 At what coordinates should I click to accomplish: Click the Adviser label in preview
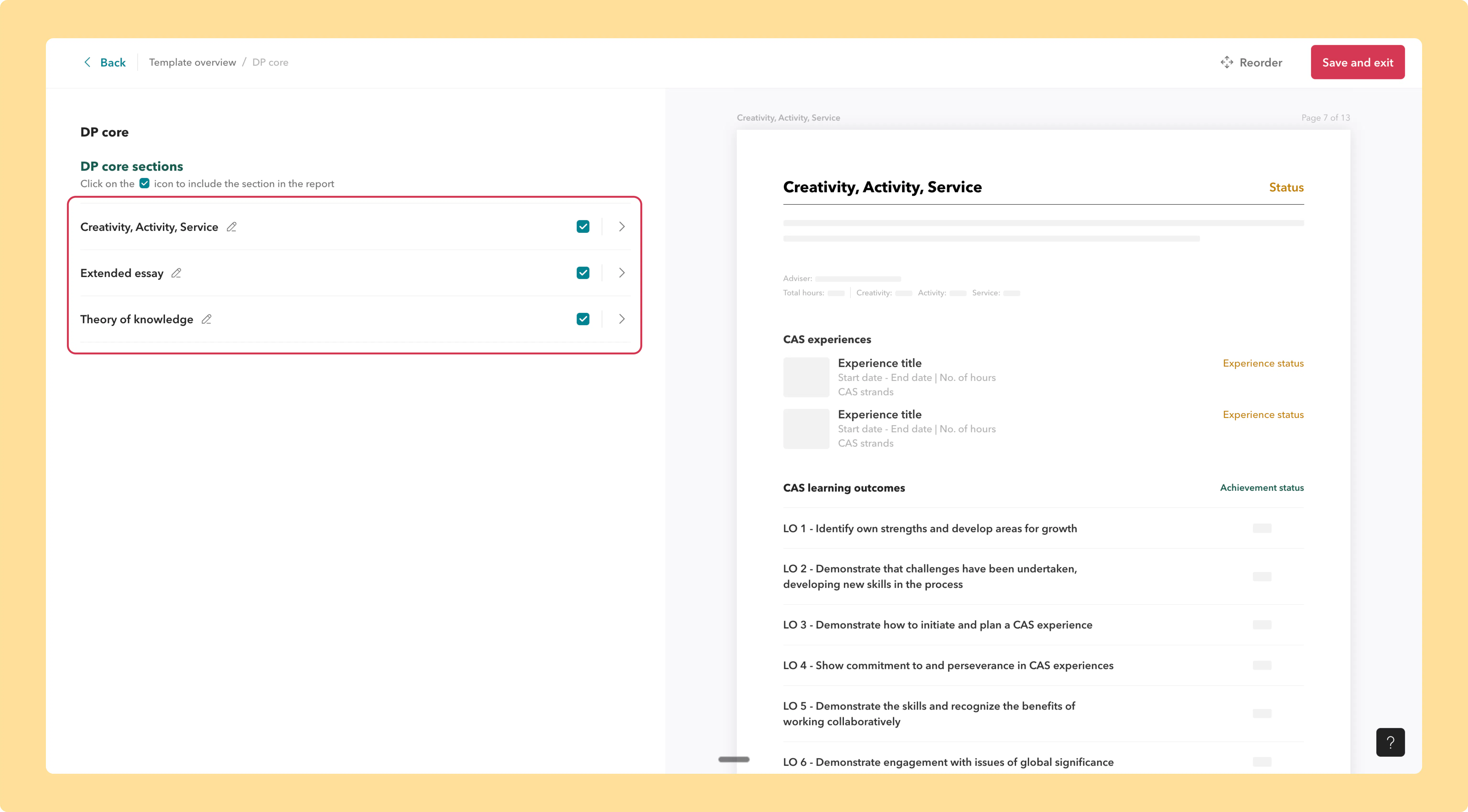click(797, 278)
